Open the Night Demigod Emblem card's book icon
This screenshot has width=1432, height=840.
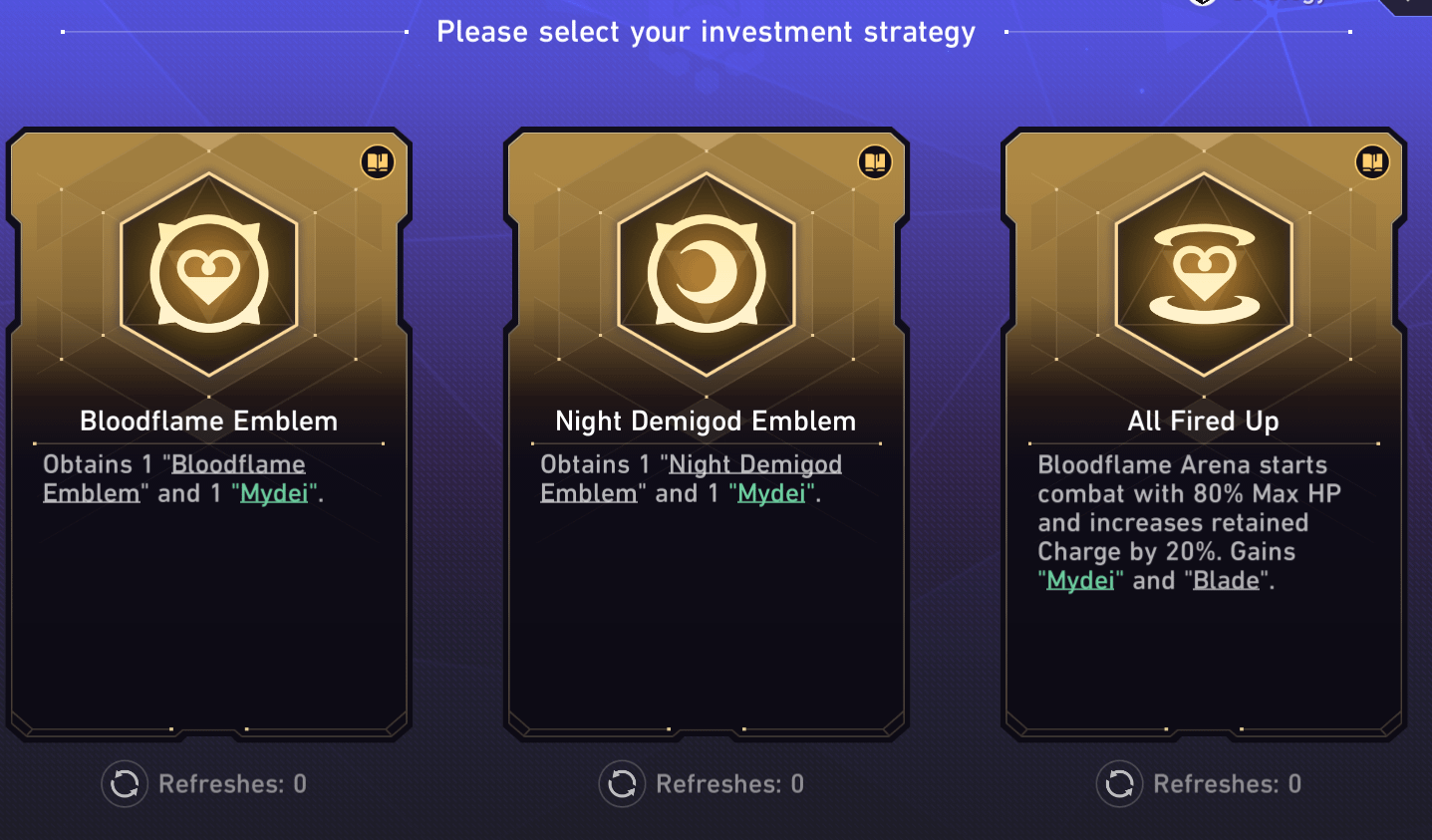click(875, 162)
